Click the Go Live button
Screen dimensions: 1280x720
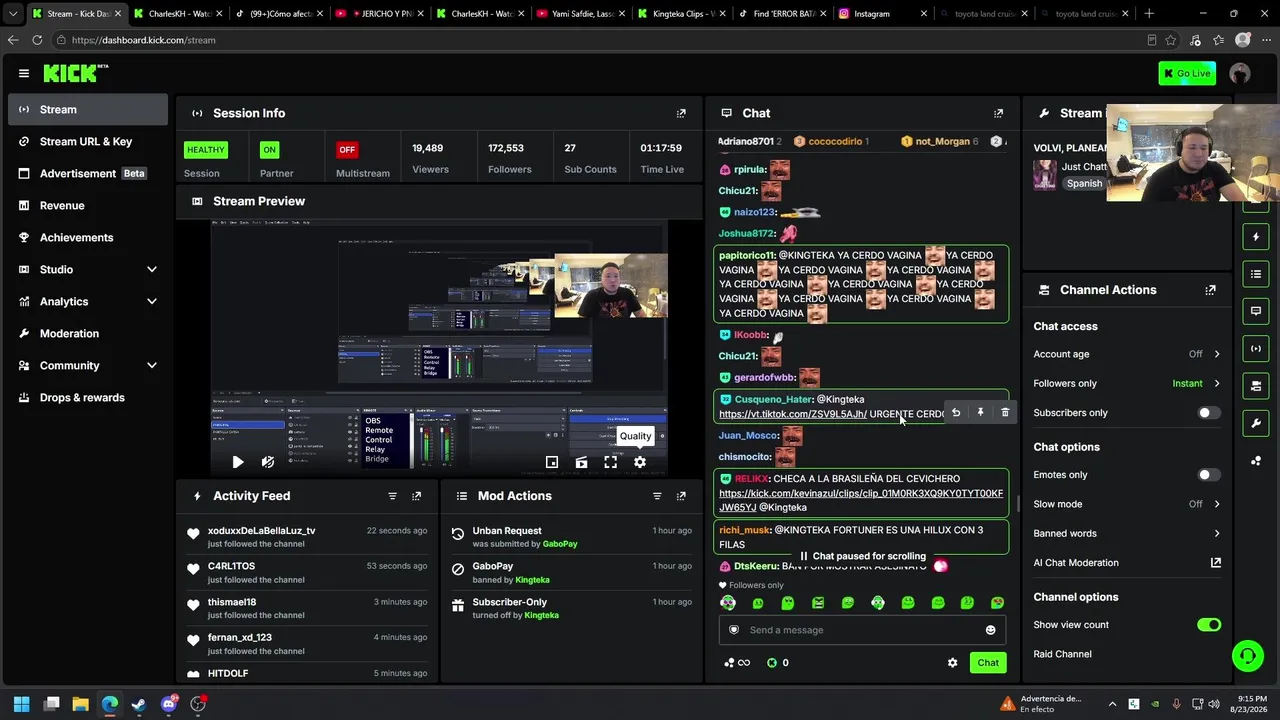coord(1187,73)
